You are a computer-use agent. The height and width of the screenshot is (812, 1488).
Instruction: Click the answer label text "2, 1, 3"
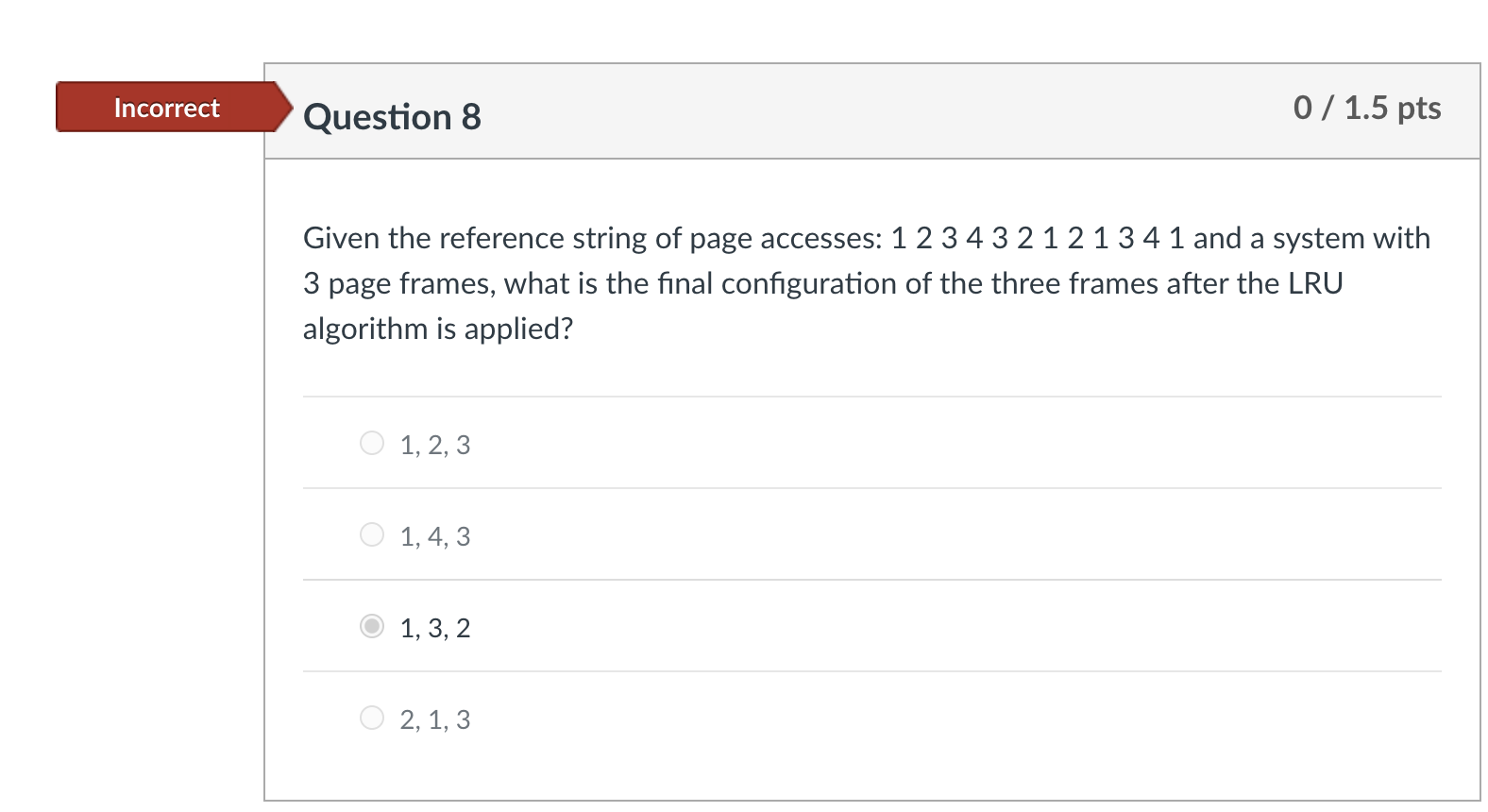[434, 719]
